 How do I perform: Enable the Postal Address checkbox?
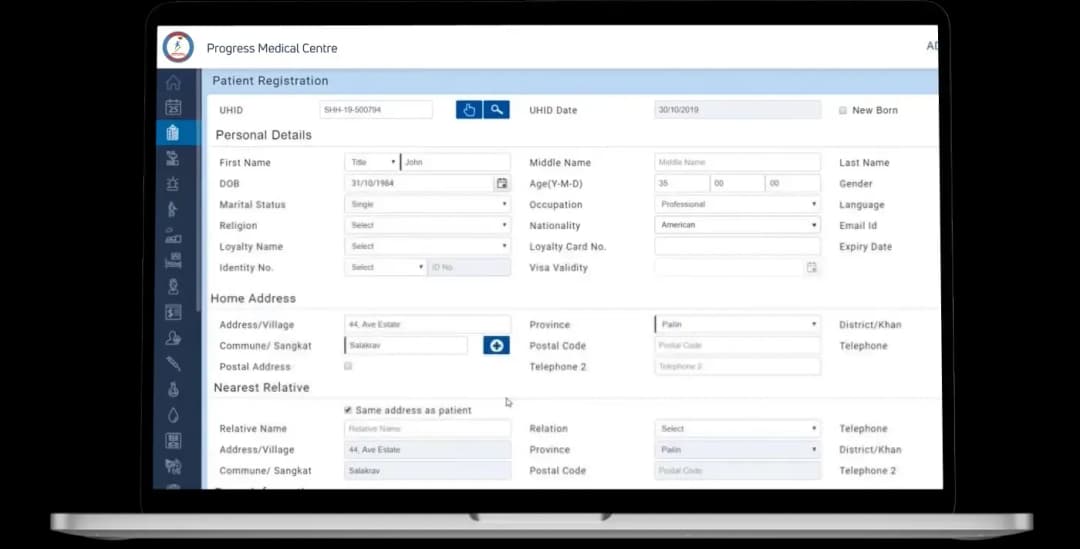[x=348, y=367]
